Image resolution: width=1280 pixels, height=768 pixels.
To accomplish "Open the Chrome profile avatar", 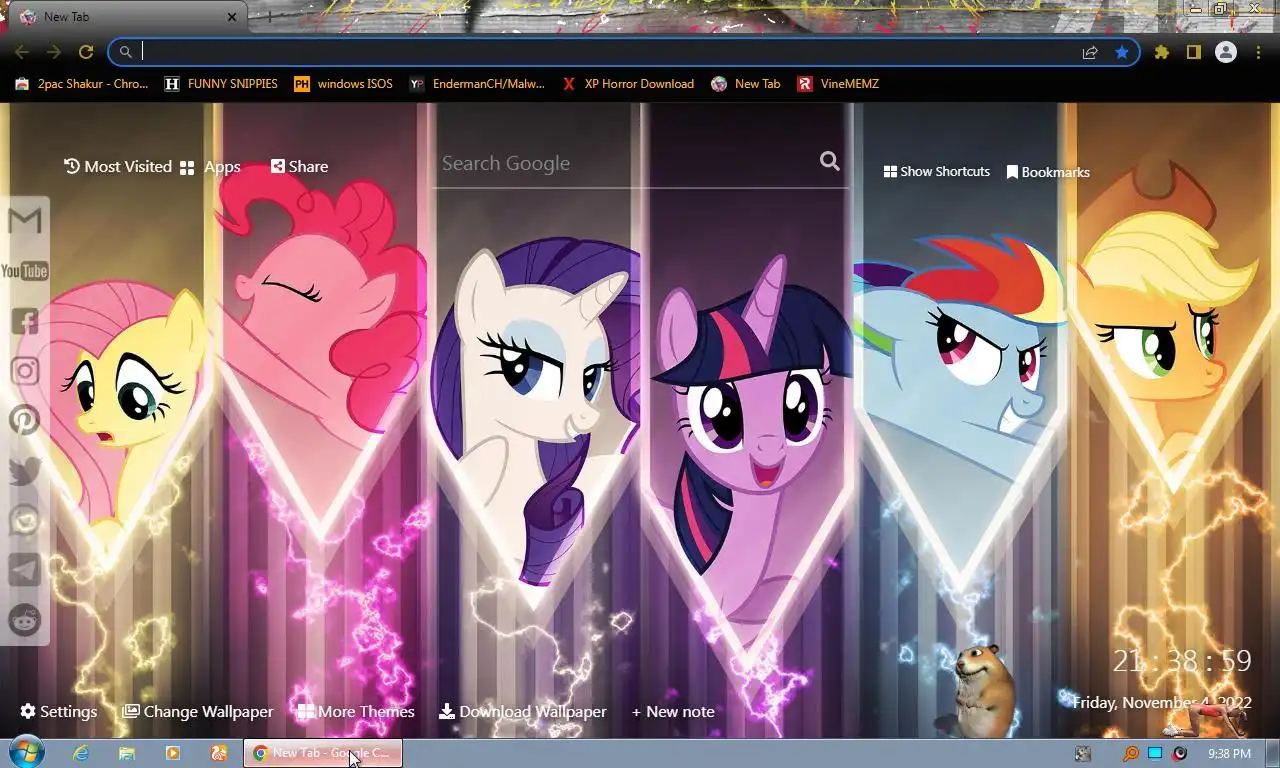I will [x=1225, y=52].
